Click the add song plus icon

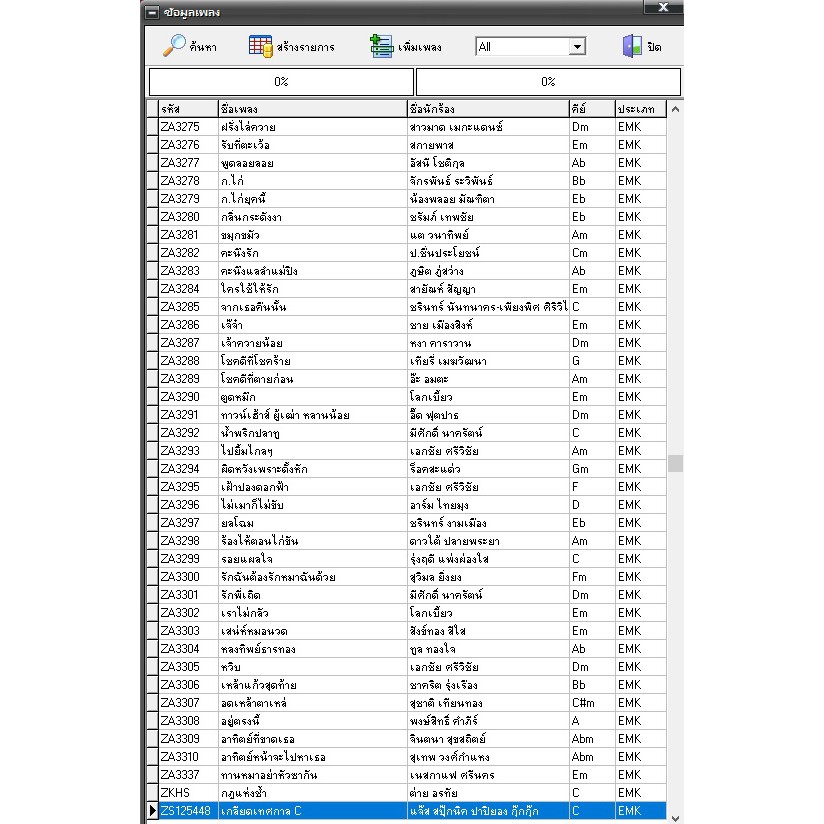[x=381, y=46]
